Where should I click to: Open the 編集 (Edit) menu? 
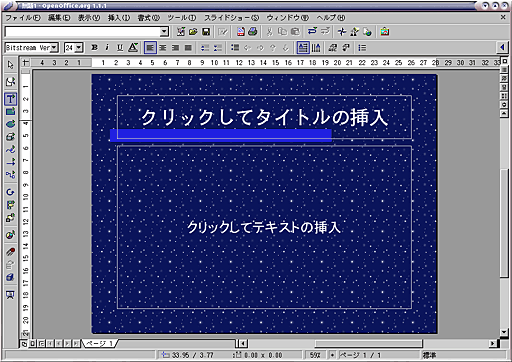pos(59,18)
